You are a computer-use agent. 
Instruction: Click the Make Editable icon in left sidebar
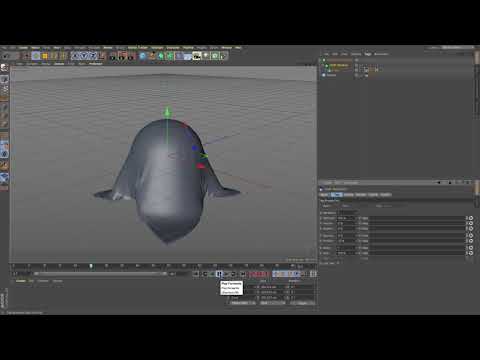pyautogui.click(x=4, y=68)
